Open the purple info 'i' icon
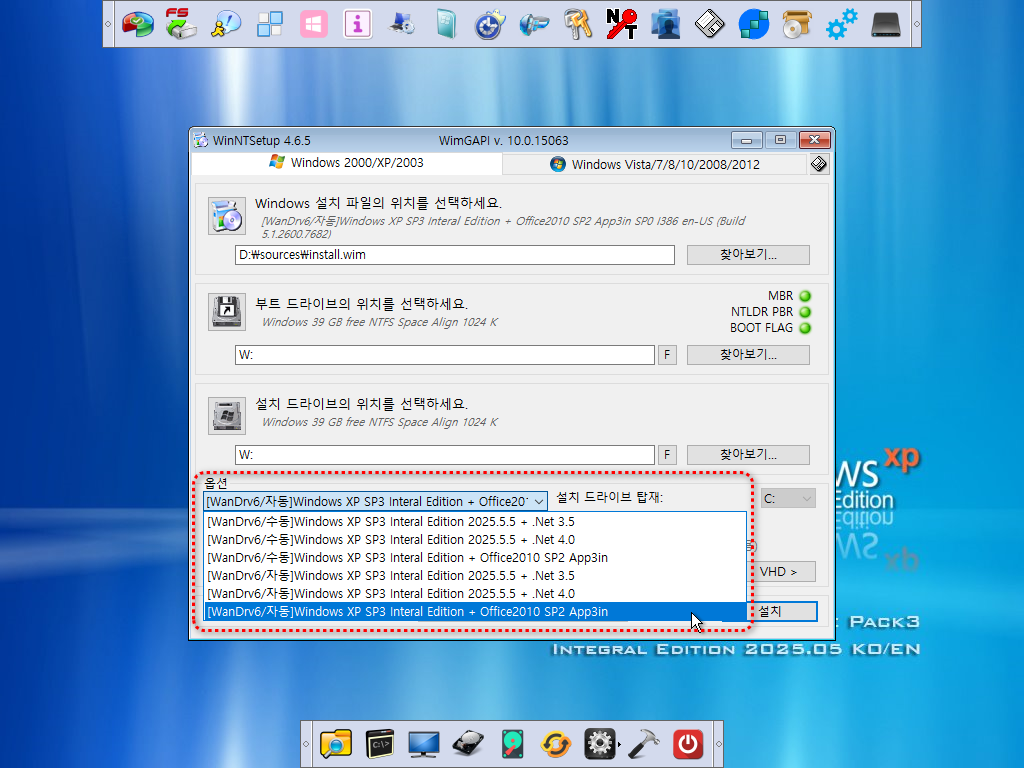The width and height of the screenshot is (1024, 768). coord(358,24)
